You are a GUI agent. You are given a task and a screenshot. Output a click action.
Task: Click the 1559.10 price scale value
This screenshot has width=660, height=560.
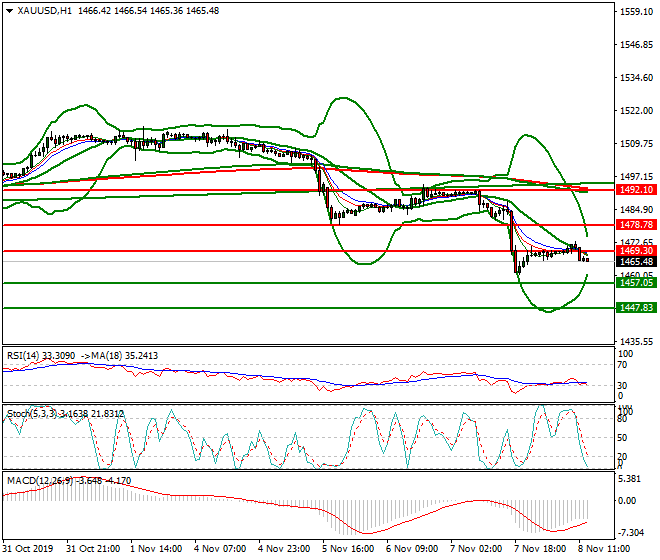(x=636, y=12)
